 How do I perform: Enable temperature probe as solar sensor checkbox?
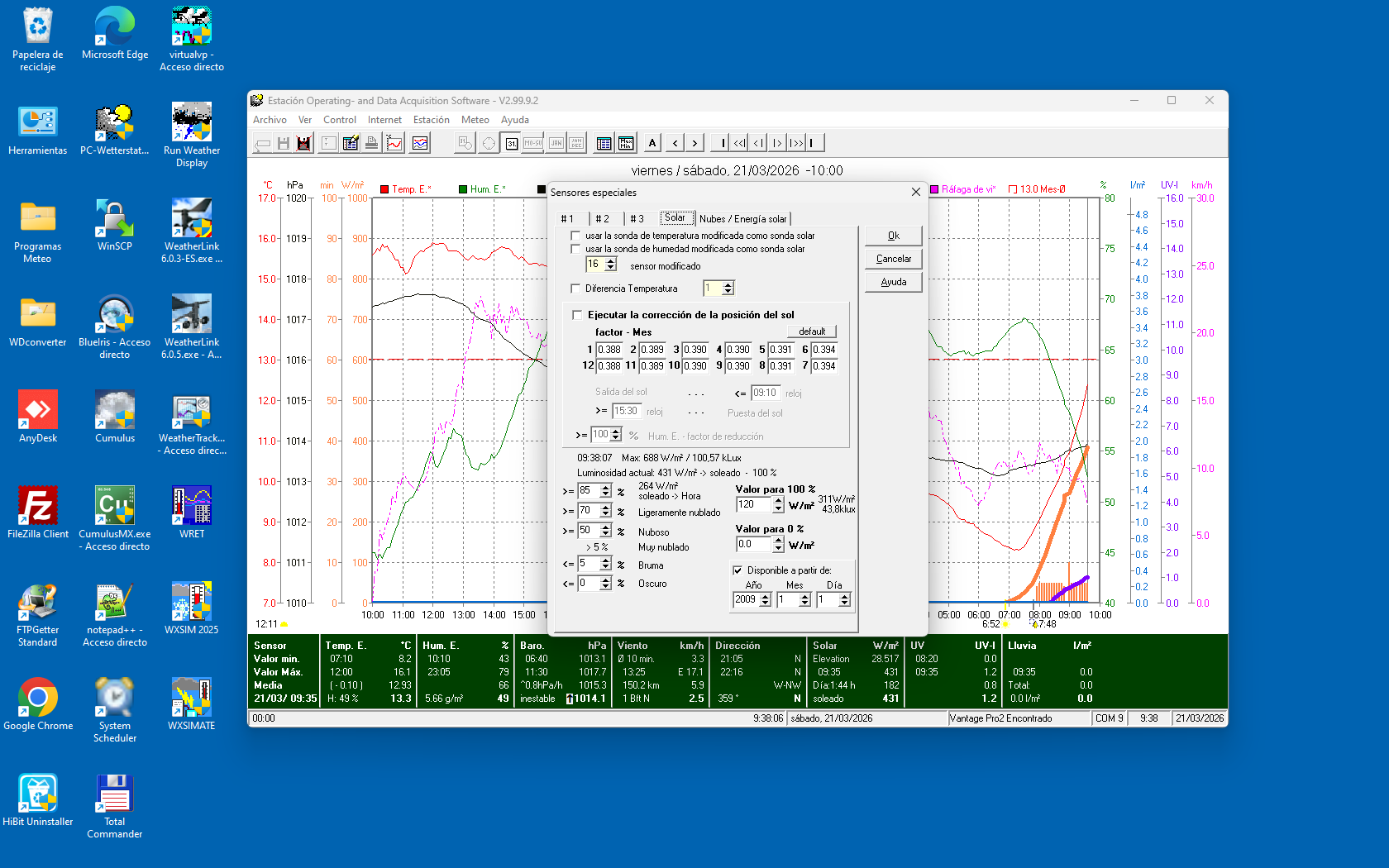coord(575,236)
